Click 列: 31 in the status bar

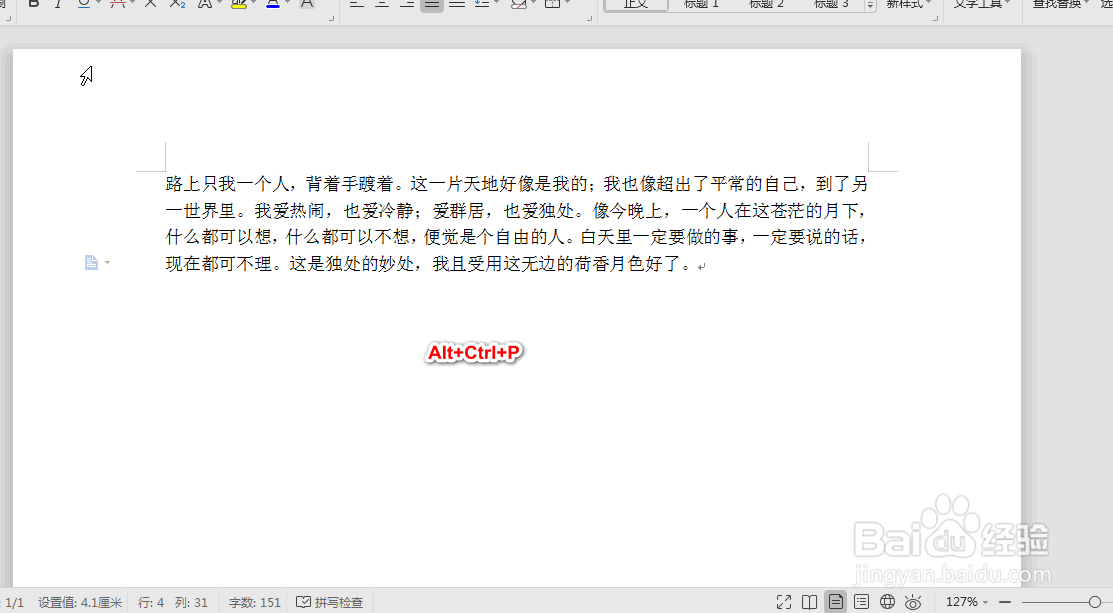192,602
